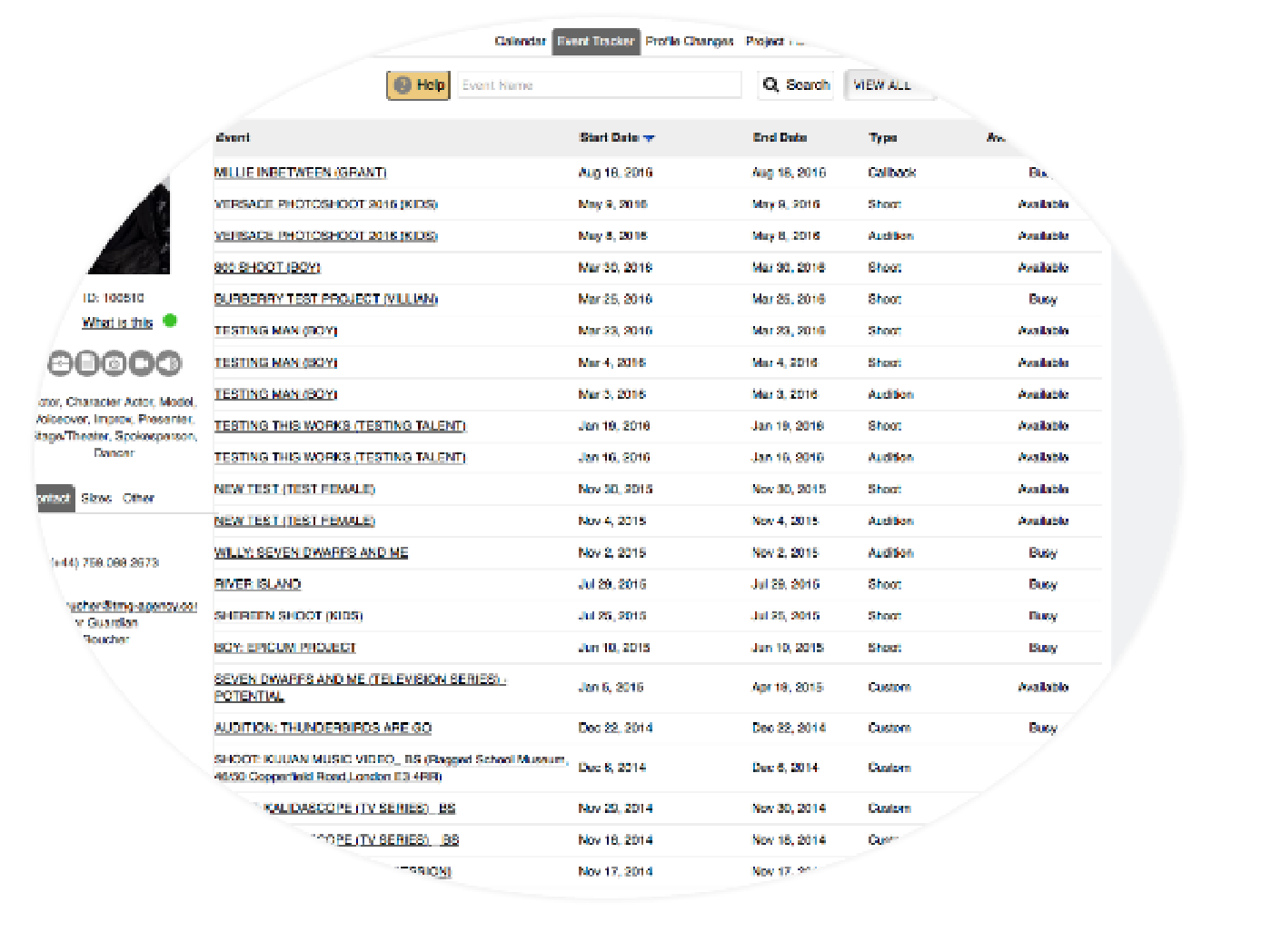Image resolution: width=1272 pixels, height=952 pixels.
Task: Select the Other tab in sidebar
Action: pos(138,499)
